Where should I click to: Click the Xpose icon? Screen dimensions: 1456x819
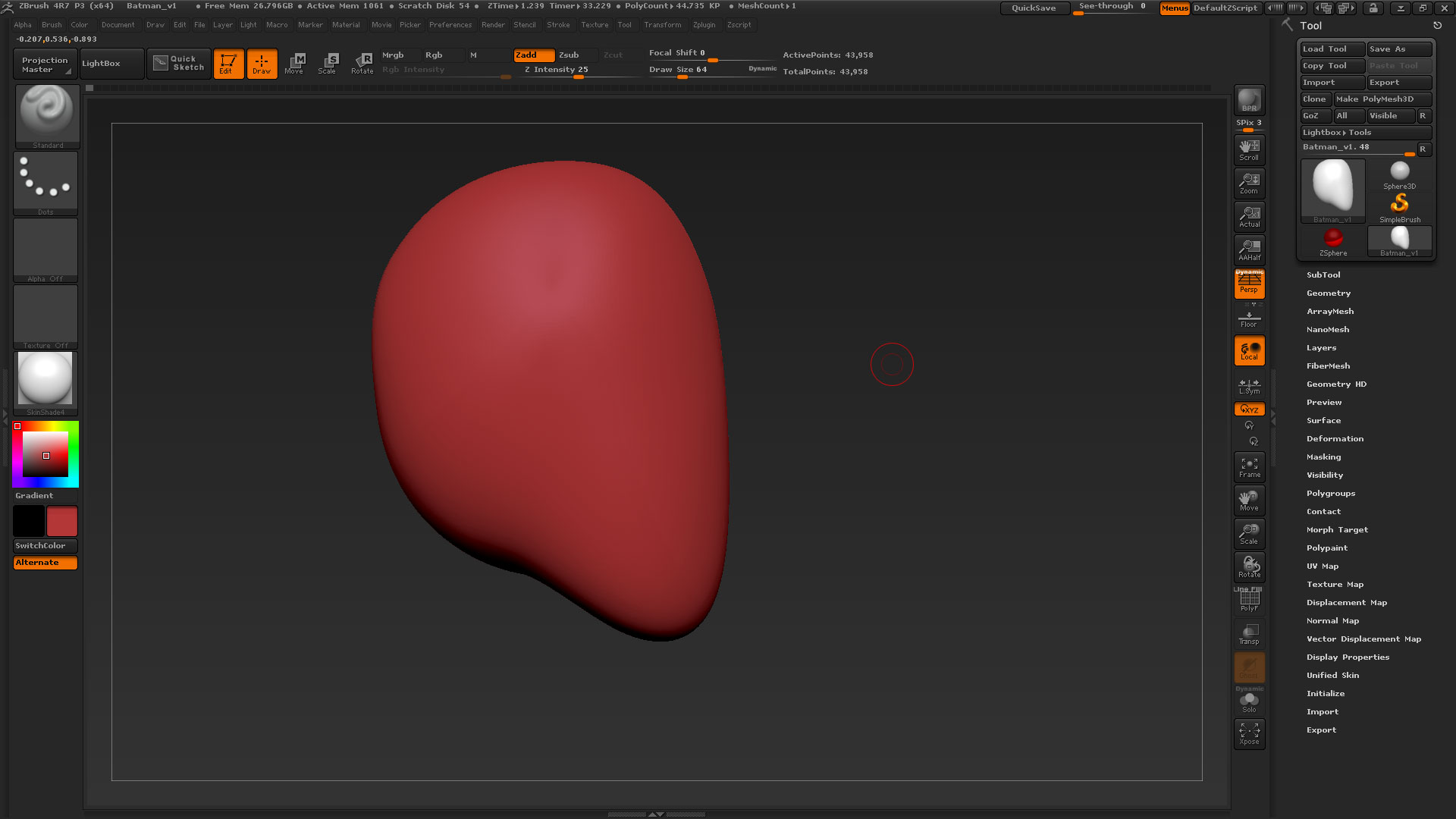tap(1249, 733)
